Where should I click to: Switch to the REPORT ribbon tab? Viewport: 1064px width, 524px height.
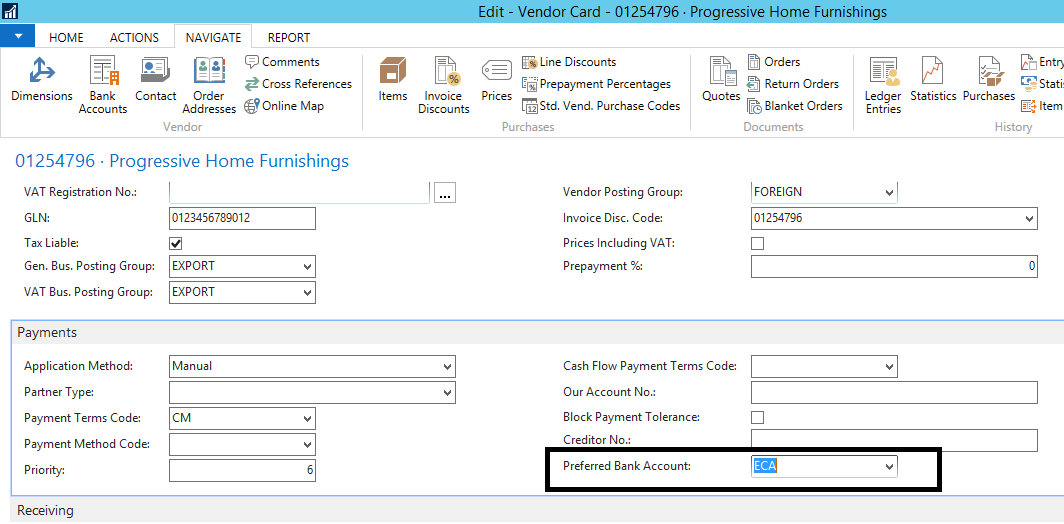point(289,37)
